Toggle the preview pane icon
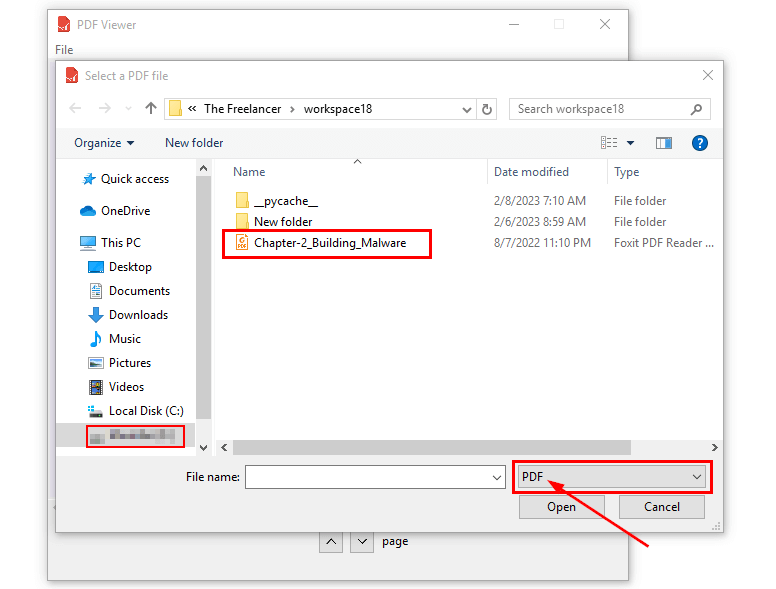The width and height of the screenshot is (776, 589). click(x=663, y=143)
